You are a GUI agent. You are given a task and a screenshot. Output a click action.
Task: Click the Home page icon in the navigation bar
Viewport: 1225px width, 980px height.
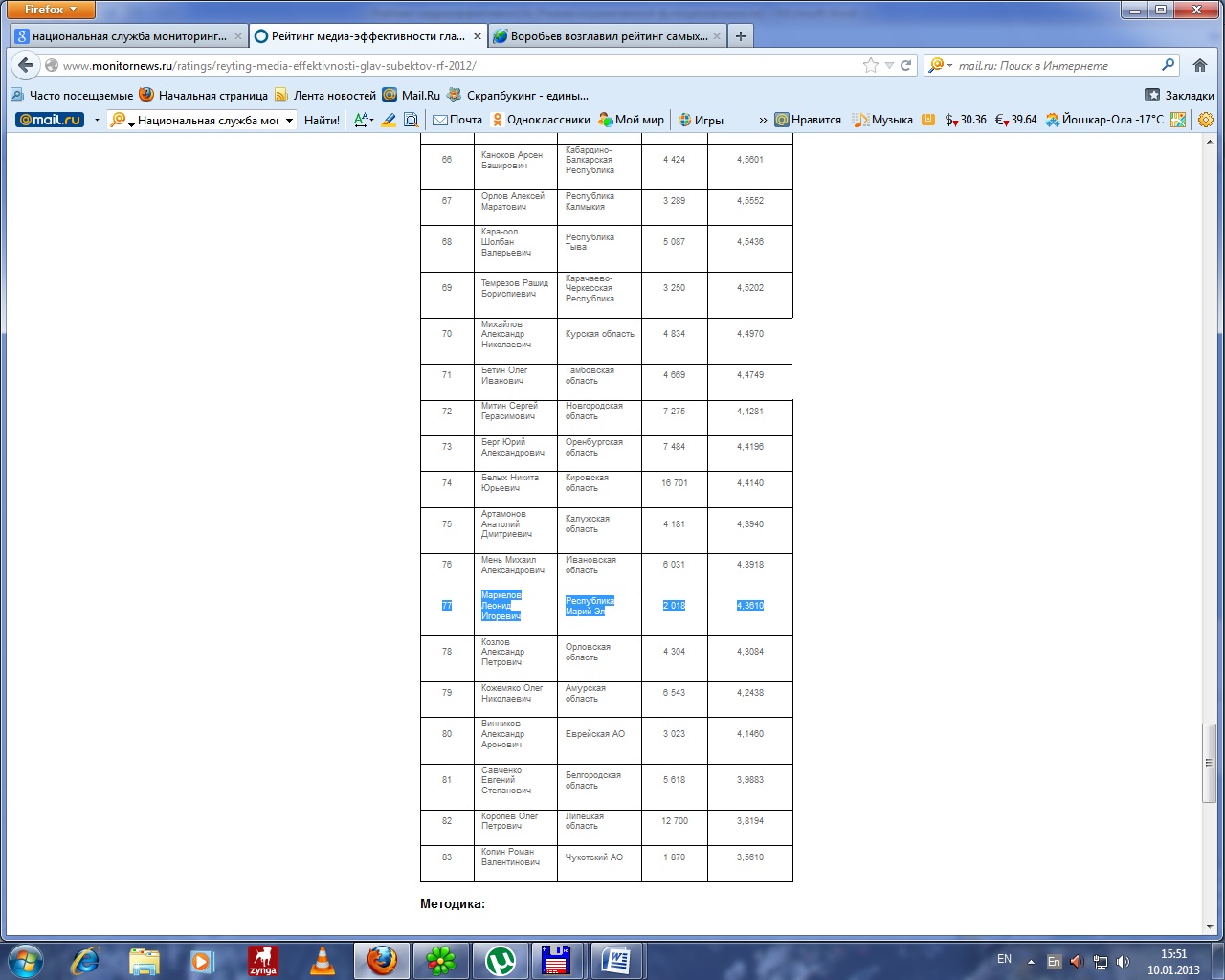1200,65
